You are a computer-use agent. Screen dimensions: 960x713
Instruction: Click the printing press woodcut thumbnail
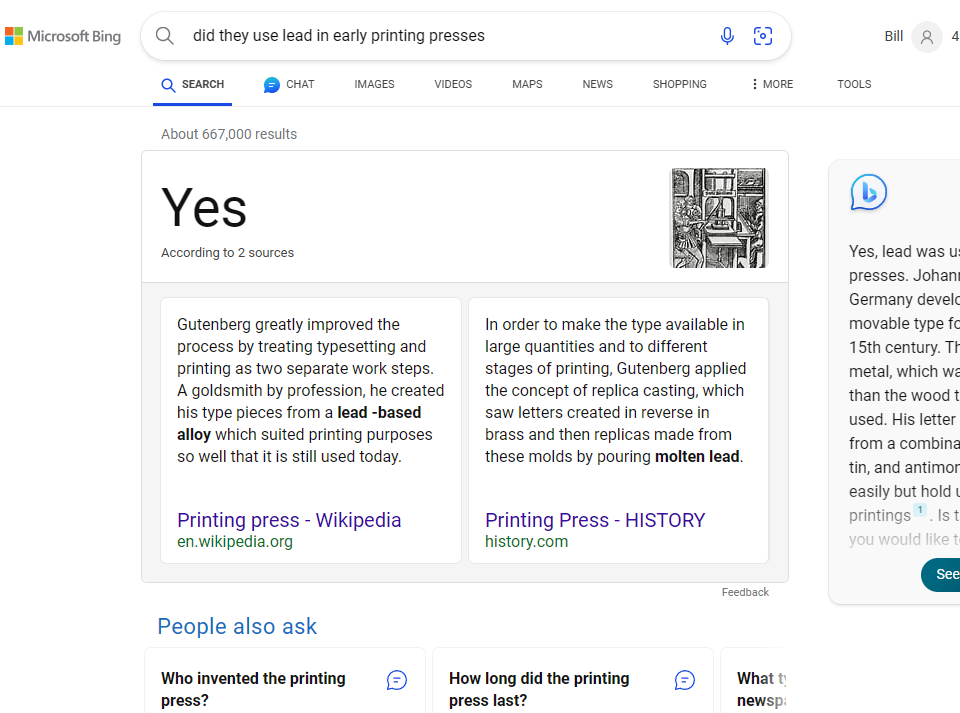point(718,218)
